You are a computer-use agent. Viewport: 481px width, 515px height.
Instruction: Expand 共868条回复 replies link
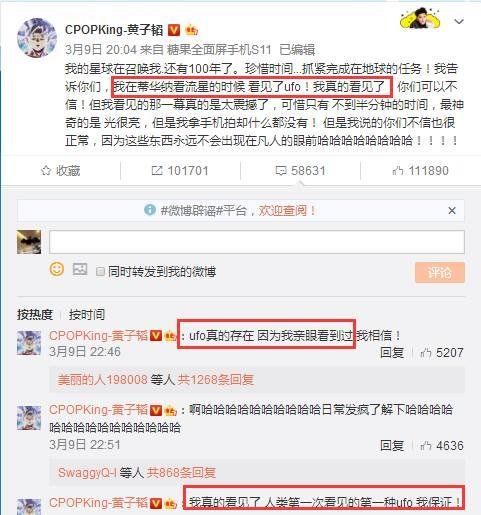coord(181,472)
